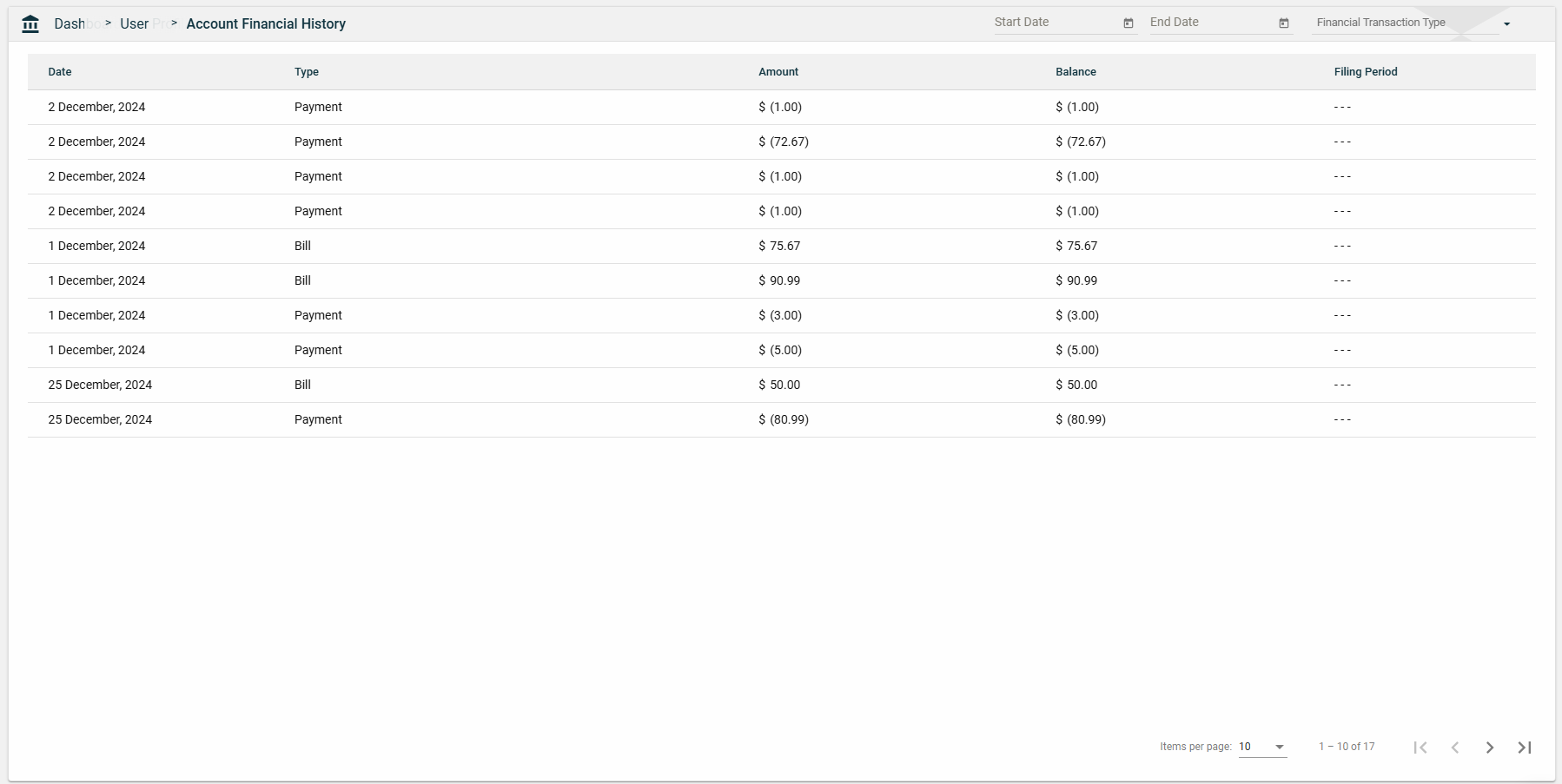1562x784 pixels.
Task: Go to the previous page of results
Action: pos(1454,748)
